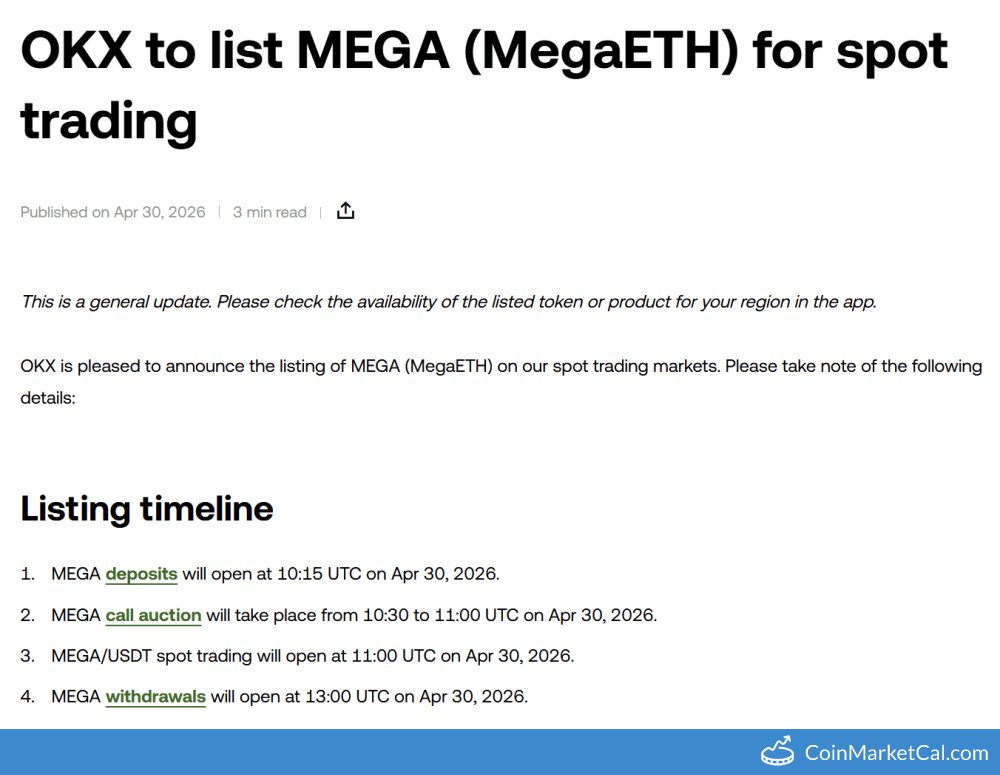Click the CoinMarketCal.com watermark text
The width and height of the screenshot is (1000, 775).
(x=896, y=753)
